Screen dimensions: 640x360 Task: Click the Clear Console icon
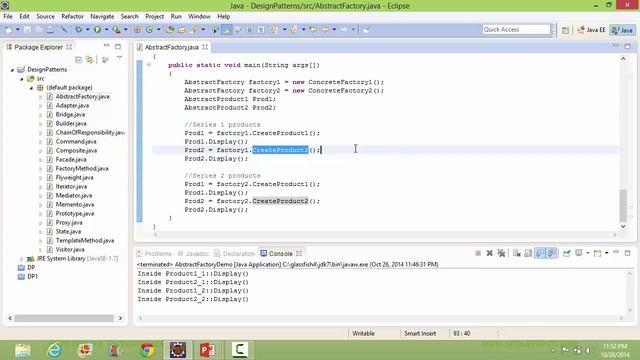pos(516,253)
